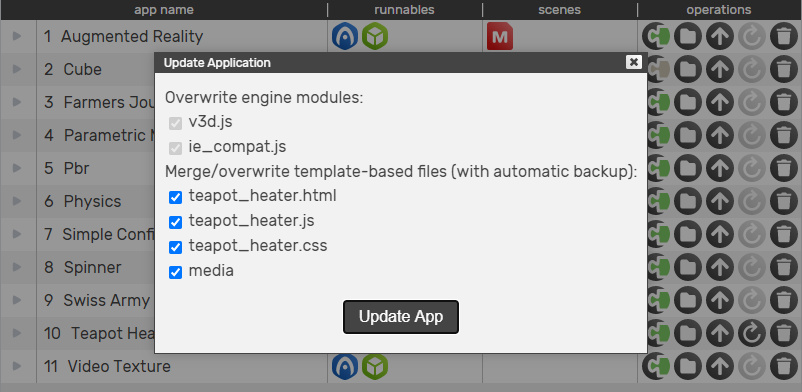Open Puzzles editor for Augmented Reality
Viewport: 802px width, 392px height.
pyautogui.click(x=656, y=36)
